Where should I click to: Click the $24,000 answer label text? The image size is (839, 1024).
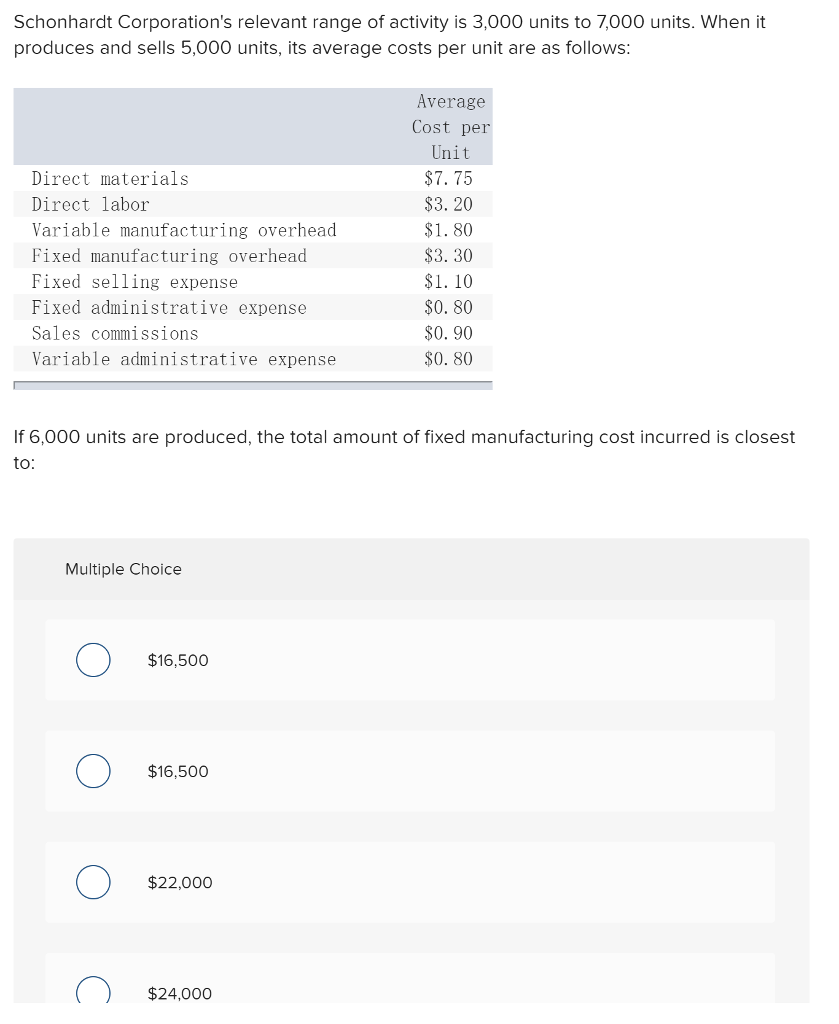(180, 994)
